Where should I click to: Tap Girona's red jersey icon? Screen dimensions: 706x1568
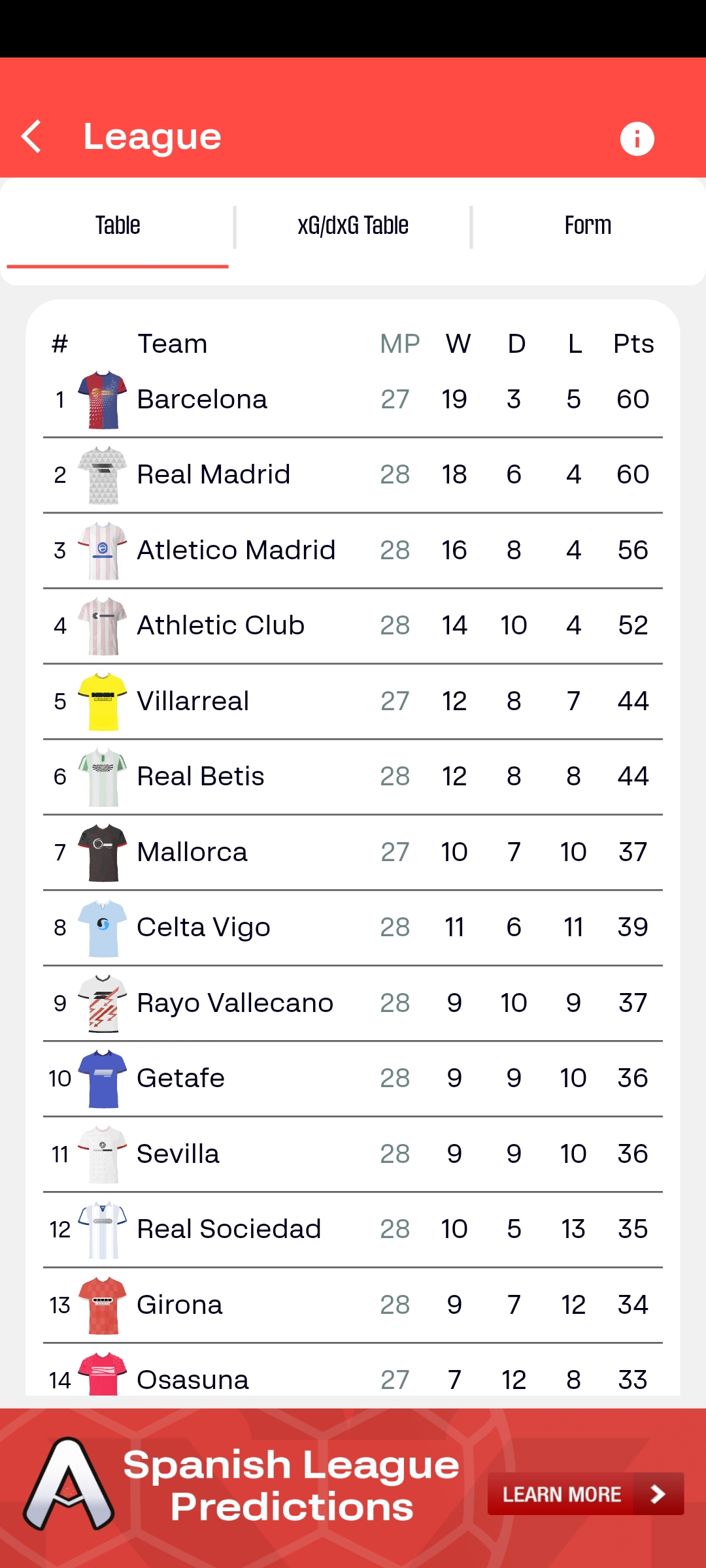103,1305
